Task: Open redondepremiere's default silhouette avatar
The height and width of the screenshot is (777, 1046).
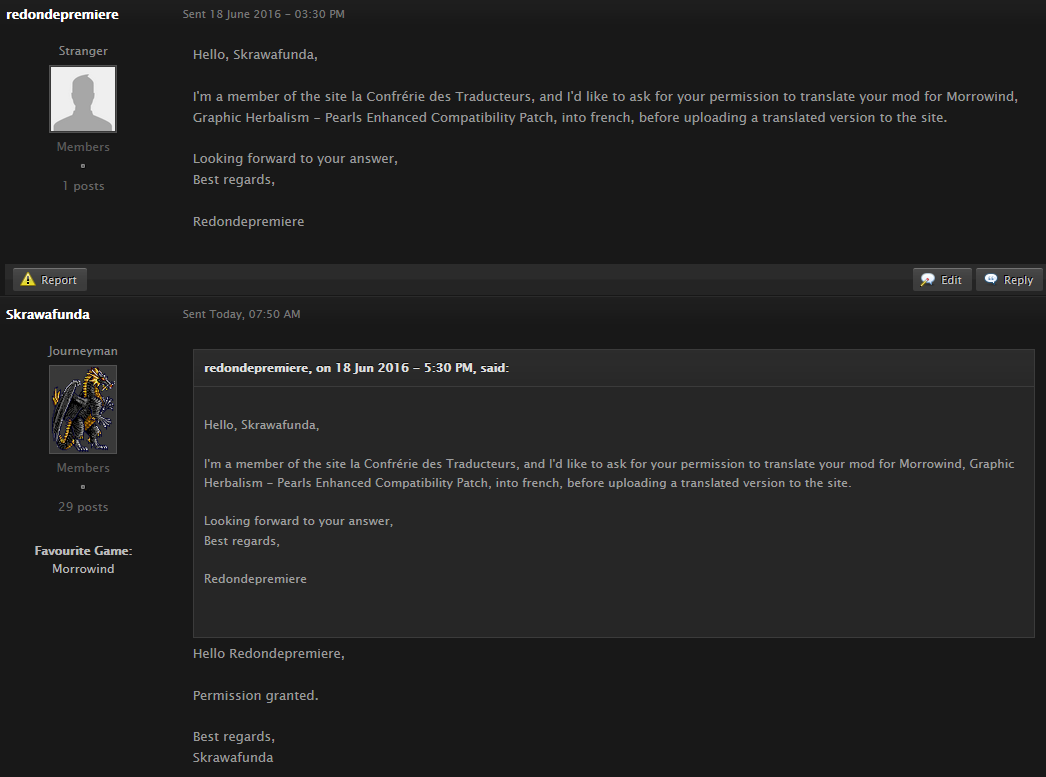Action: [x=83, y=99]
